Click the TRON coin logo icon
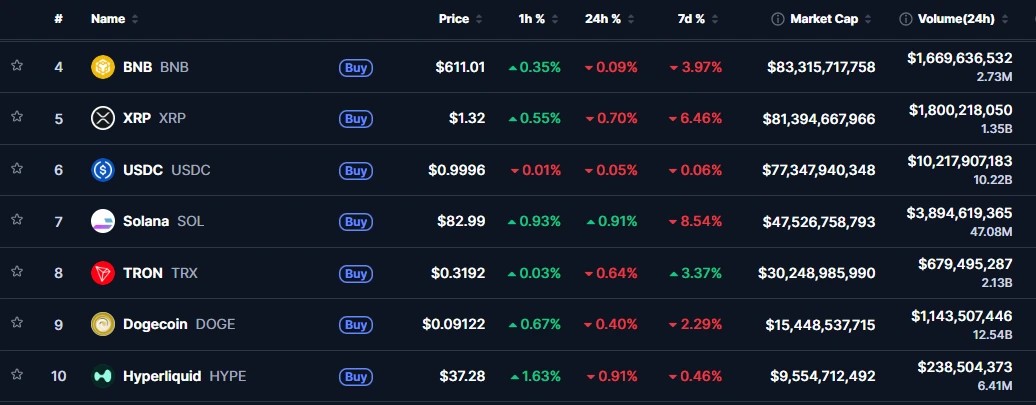Screen dimensions: 1036x405 click(x=103, y=273)
